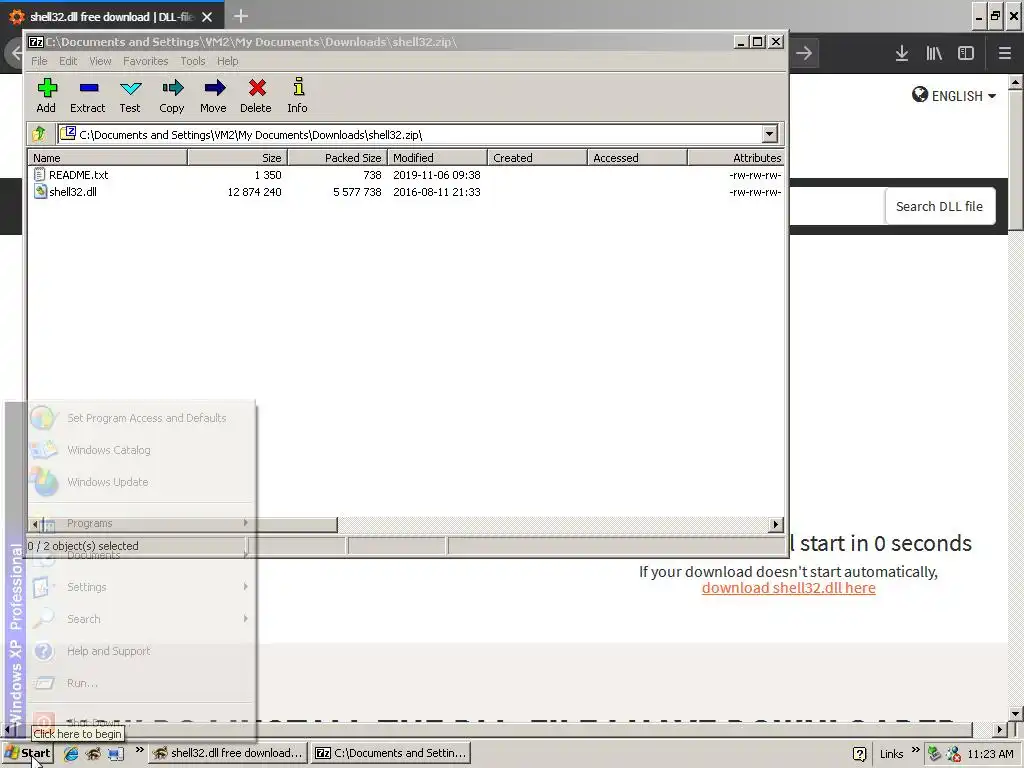Image resolution: width=1024 pixels, height=768 pixels.
Task: Click browser vertical scrollbar up arrow
Action: coord(1015,82)
